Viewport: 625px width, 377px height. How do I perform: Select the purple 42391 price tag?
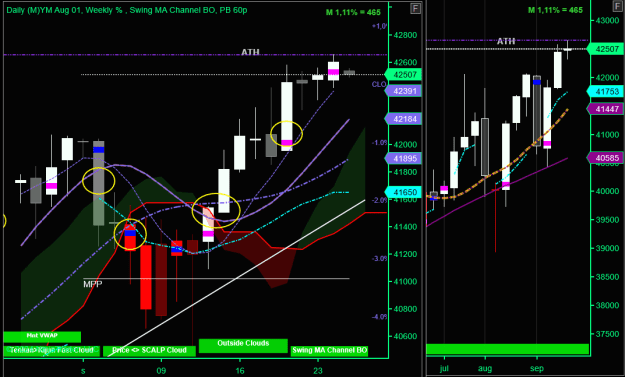point(403,91)
